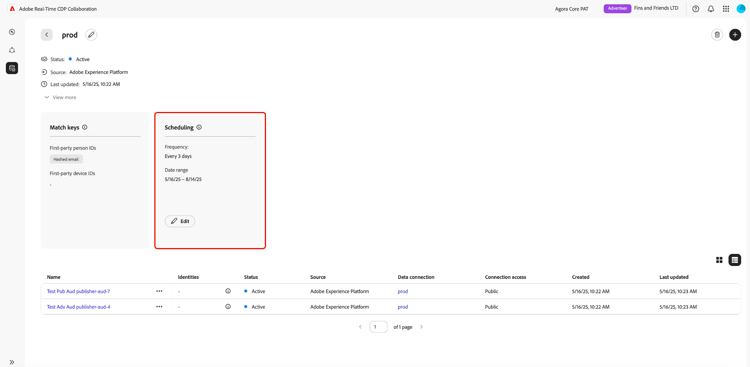Go back using the arrow beside prod
This screenshot has height=367, width=750.
point(46,35)
